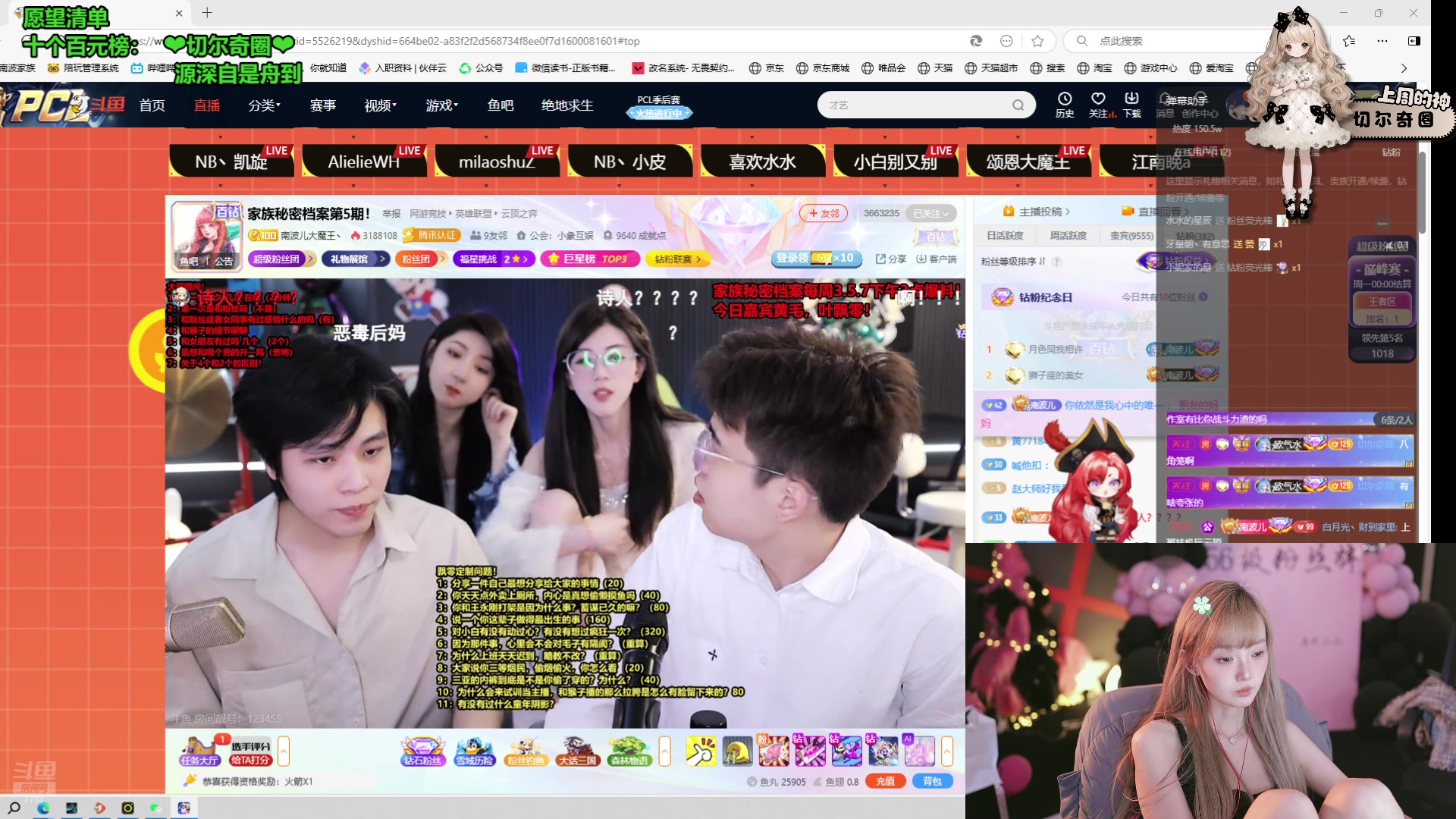Open the 喜欢水水 channel card

(762, 161)
